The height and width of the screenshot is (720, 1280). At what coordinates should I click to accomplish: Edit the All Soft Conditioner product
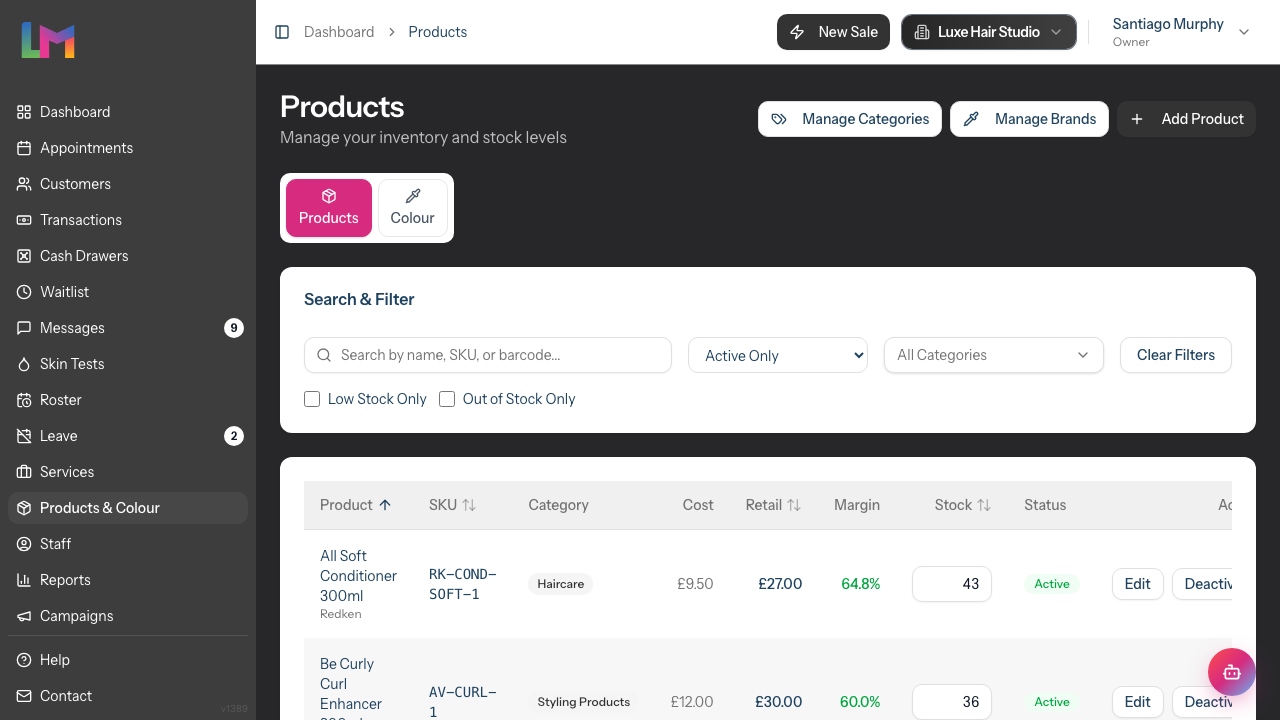coord(1138,584)
